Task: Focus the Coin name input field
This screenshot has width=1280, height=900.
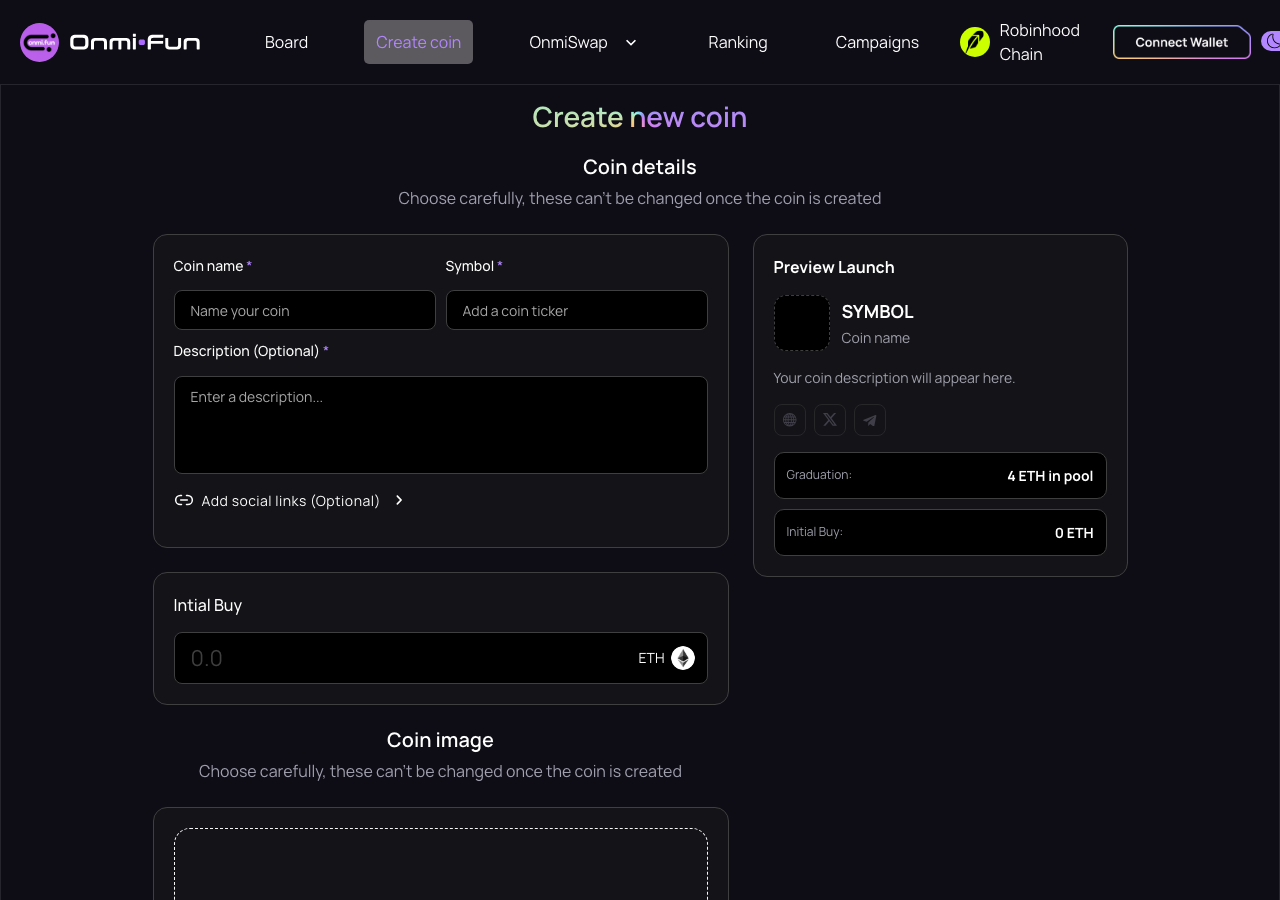Action: [305, 310]
